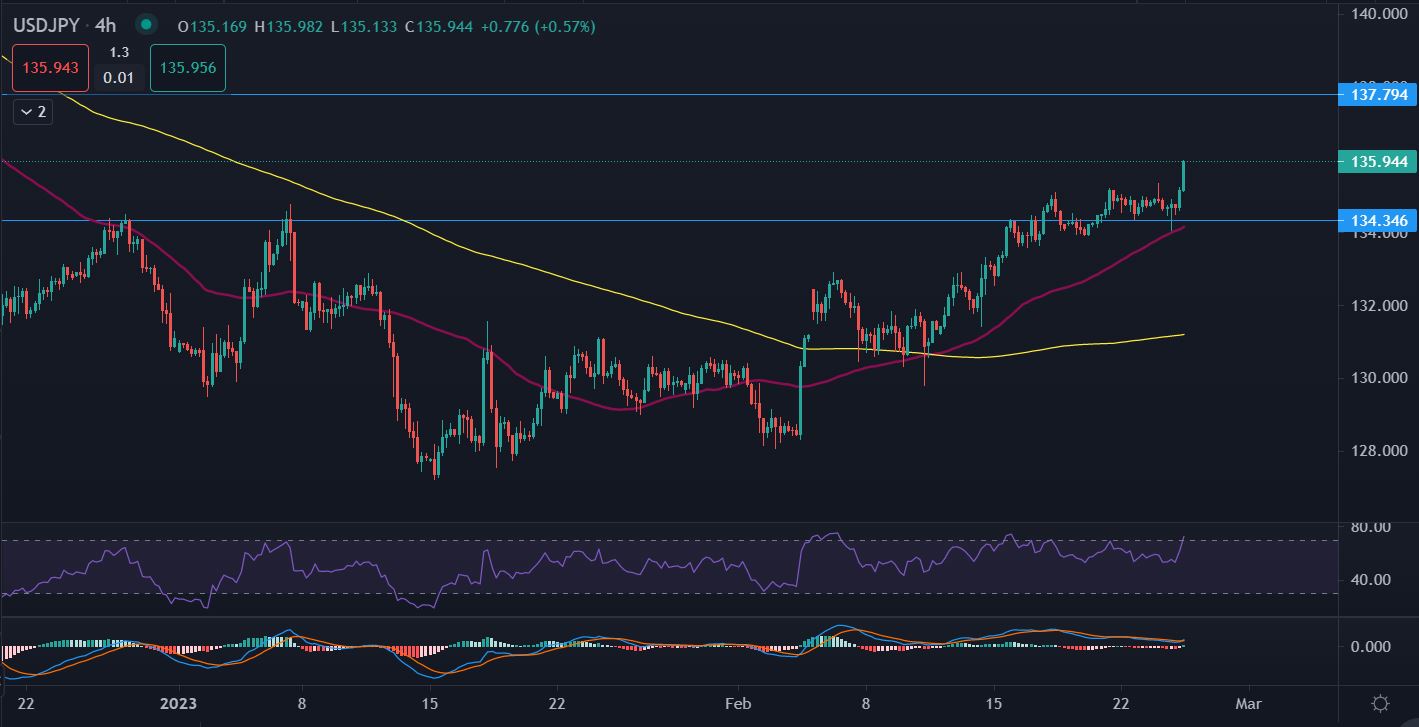Click the red 135.943 sell button
This screenshot has height=727, width=1419.
point(51,69)
